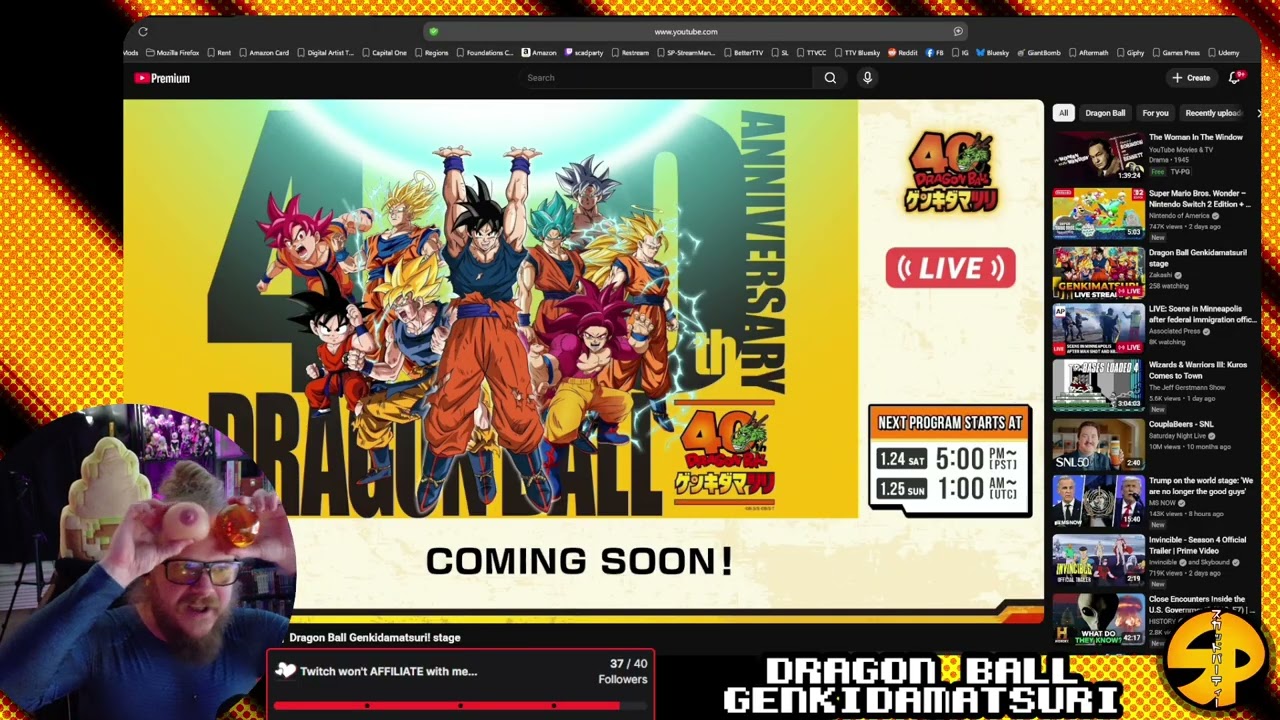Open LIVE Scene in Minneapolis thumbnail

[x=1098, y=329]
